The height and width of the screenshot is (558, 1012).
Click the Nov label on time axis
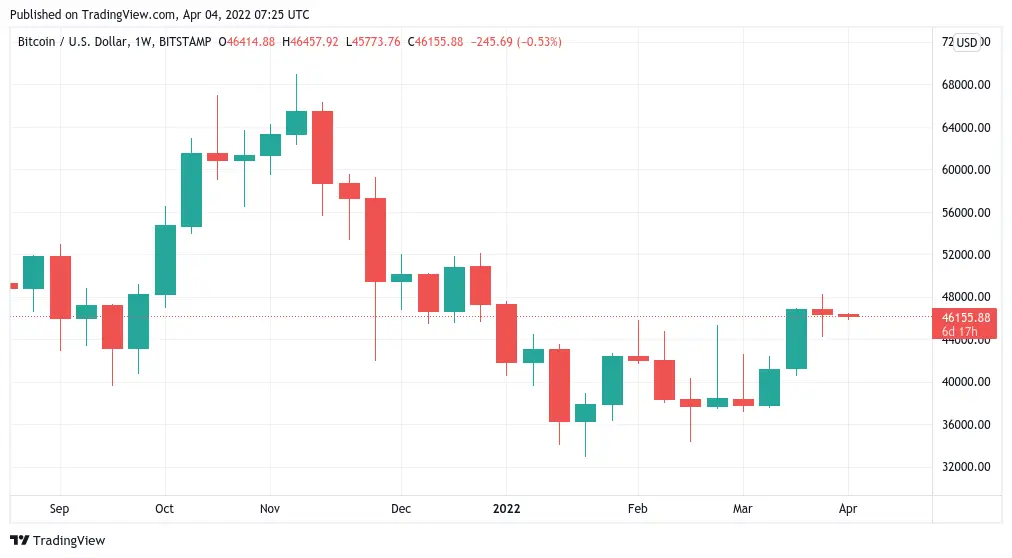coord(271,509)
